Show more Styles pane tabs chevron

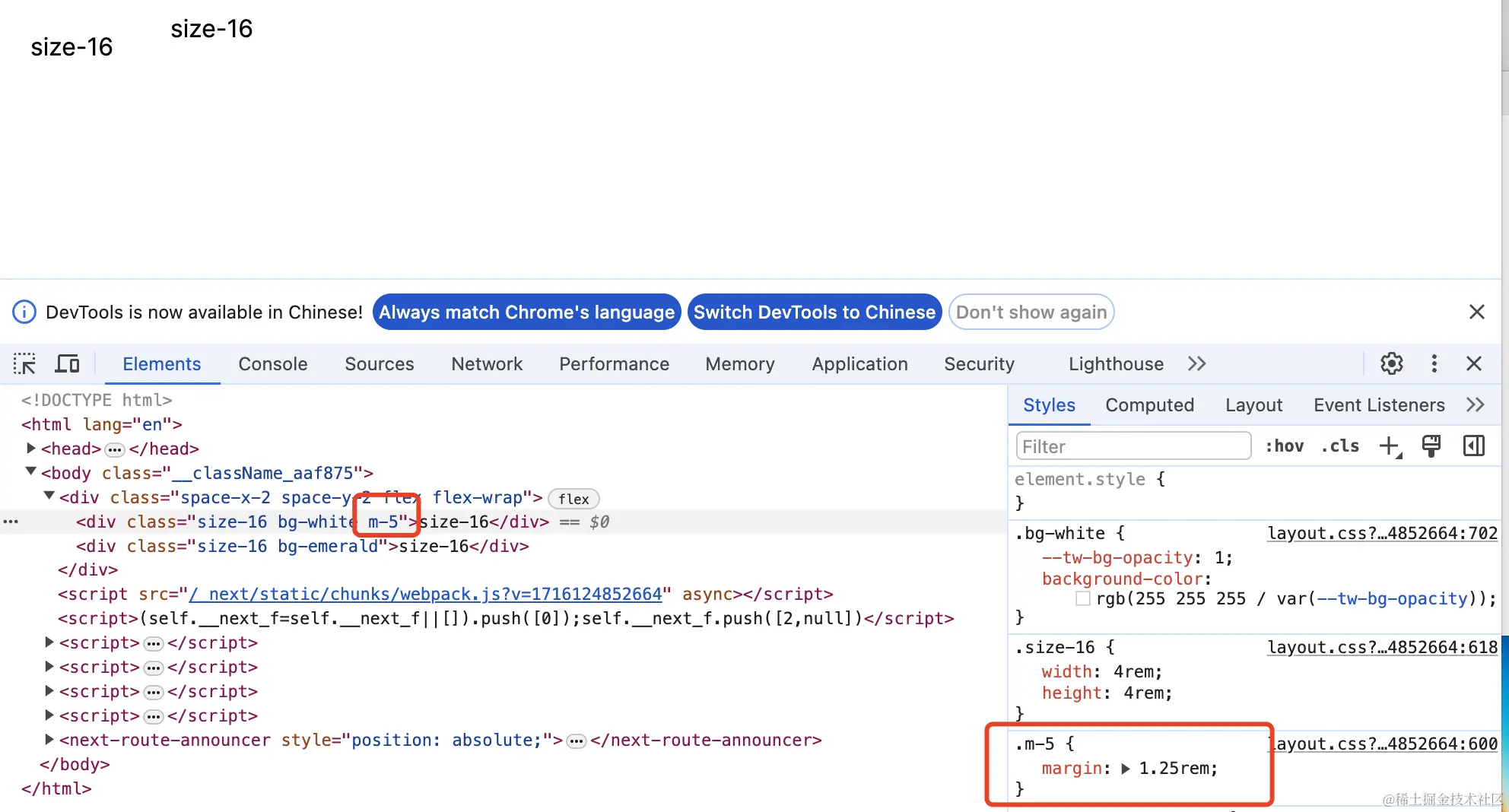(1476, 405)
